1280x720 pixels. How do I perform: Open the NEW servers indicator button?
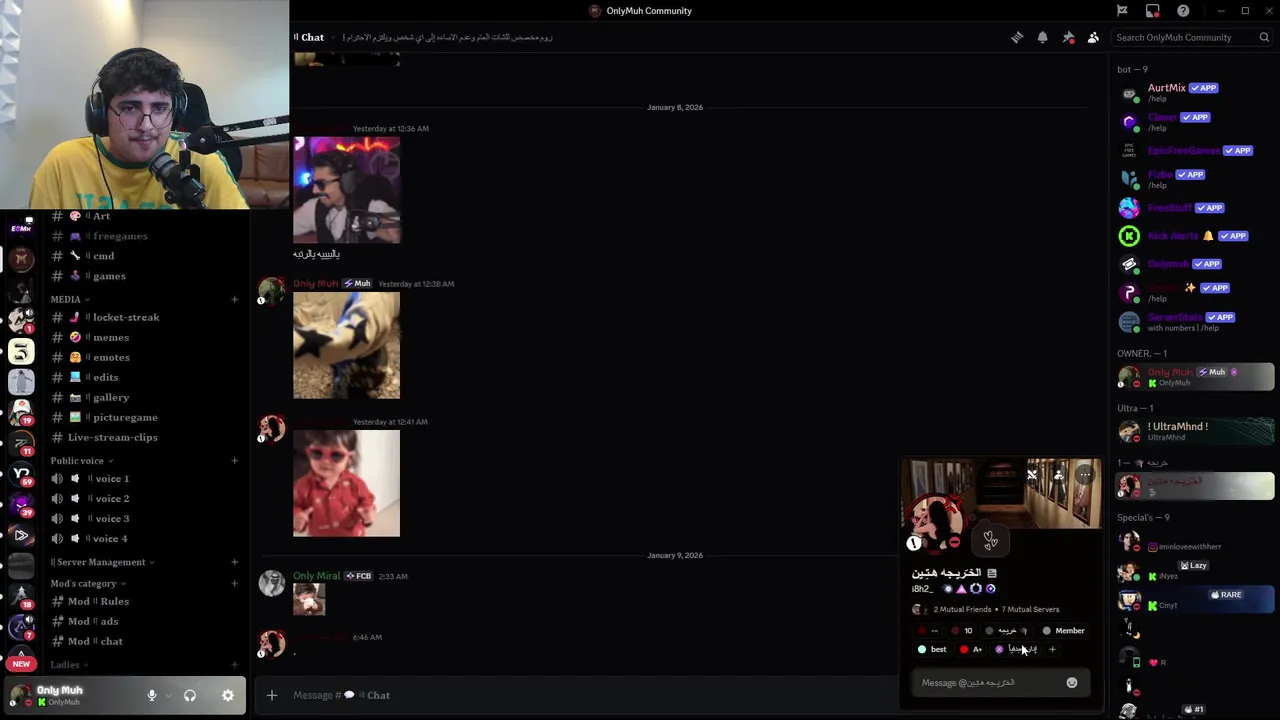pyautogui.click(x=21, y=664)
